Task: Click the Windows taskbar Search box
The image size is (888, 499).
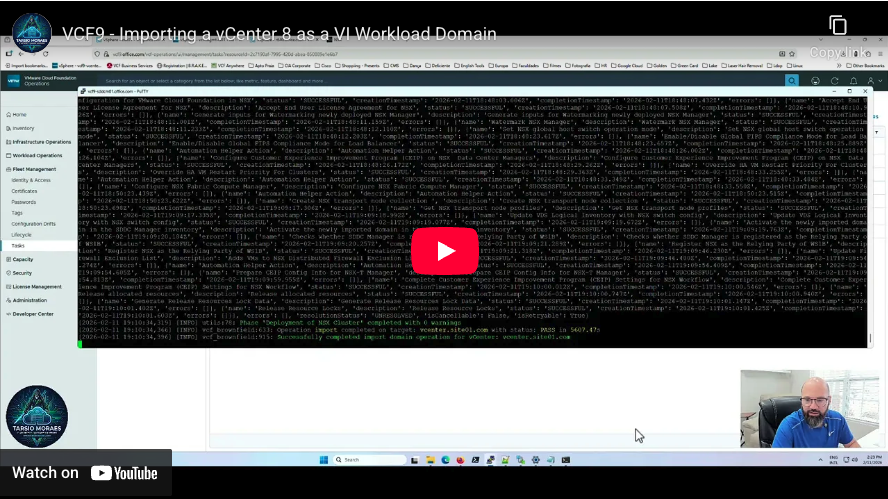Action: pyautogui.click(x=369, y=460)
